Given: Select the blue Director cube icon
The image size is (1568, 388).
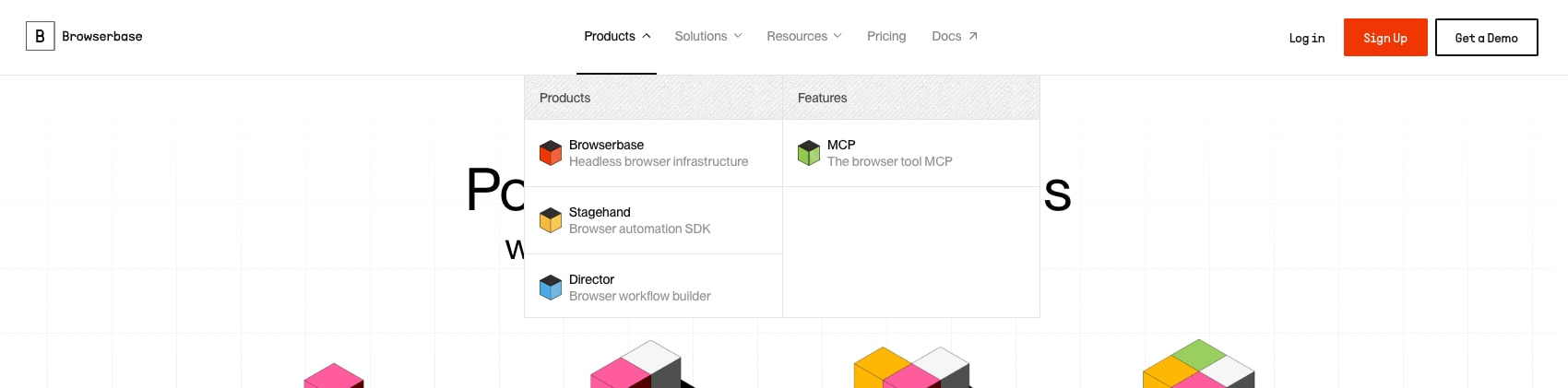Looking at the screenshot, I should point(551,288).
